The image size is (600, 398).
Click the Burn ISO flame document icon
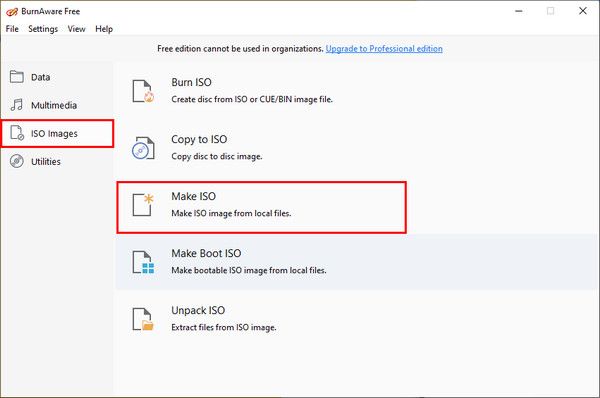point(143,91)
